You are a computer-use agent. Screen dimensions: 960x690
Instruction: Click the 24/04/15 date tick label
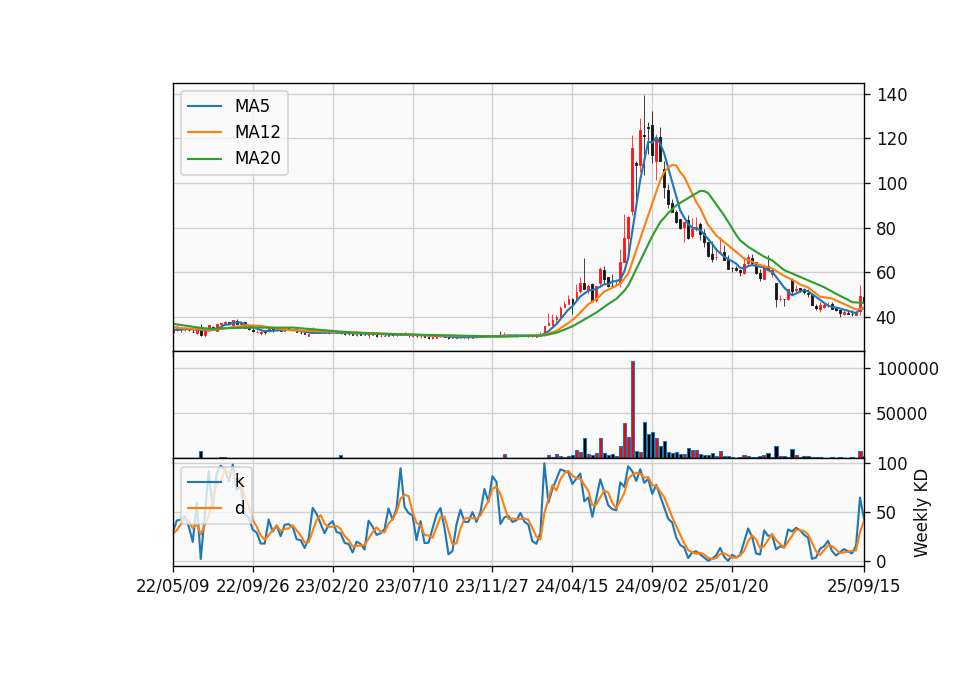(572, 586)
